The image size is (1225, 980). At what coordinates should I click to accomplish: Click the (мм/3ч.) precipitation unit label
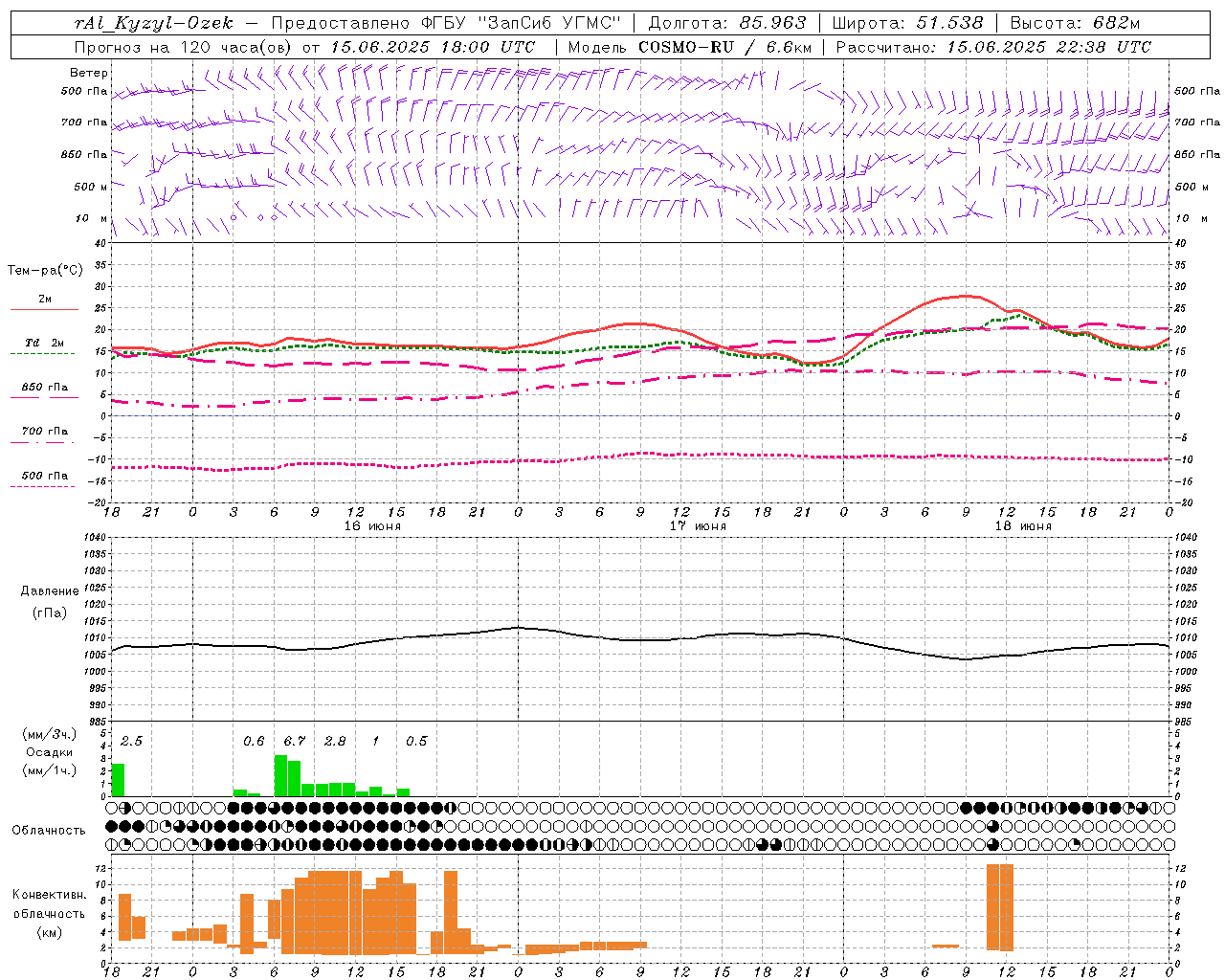pyautogui.click(x=49, y=735)
